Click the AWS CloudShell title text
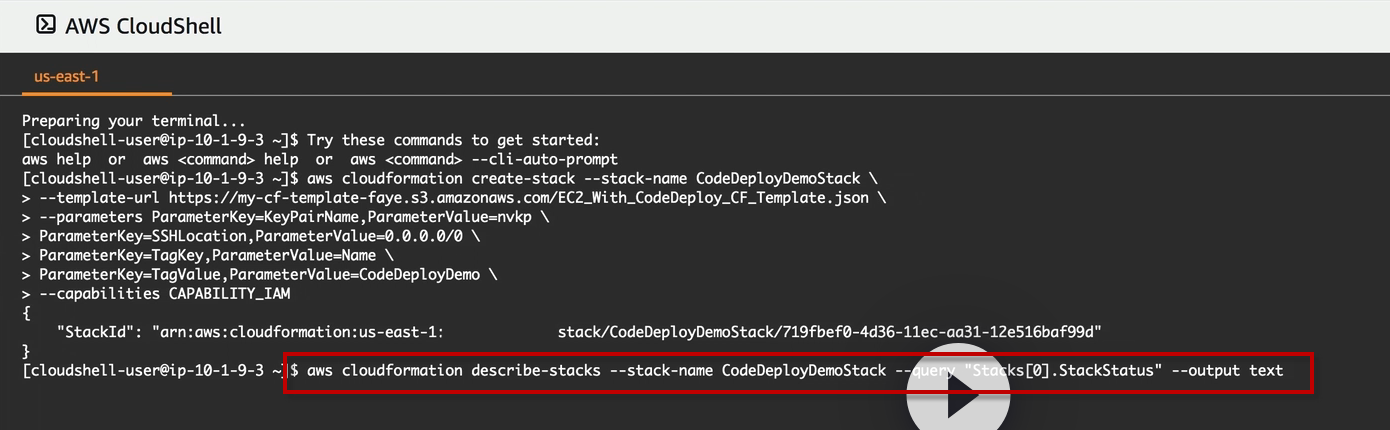This screenshot has width=1390, height=430. click(143, 26)
